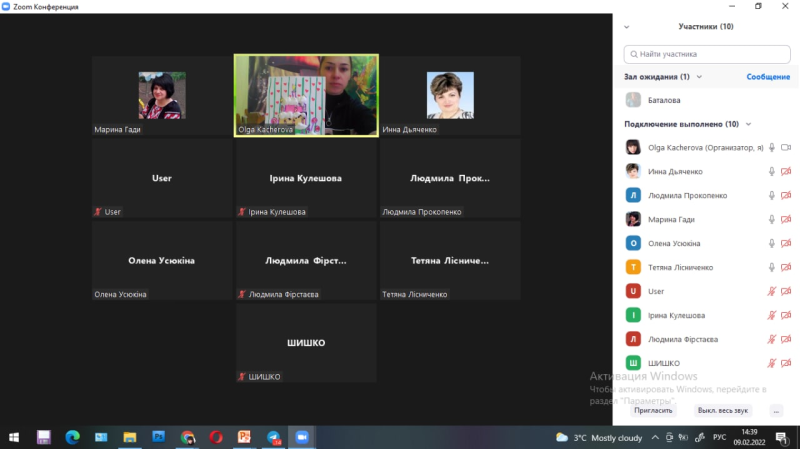Click crossed camera icon for Марина Гади
The height and width of the screenshot is (449, 800).
786,219
